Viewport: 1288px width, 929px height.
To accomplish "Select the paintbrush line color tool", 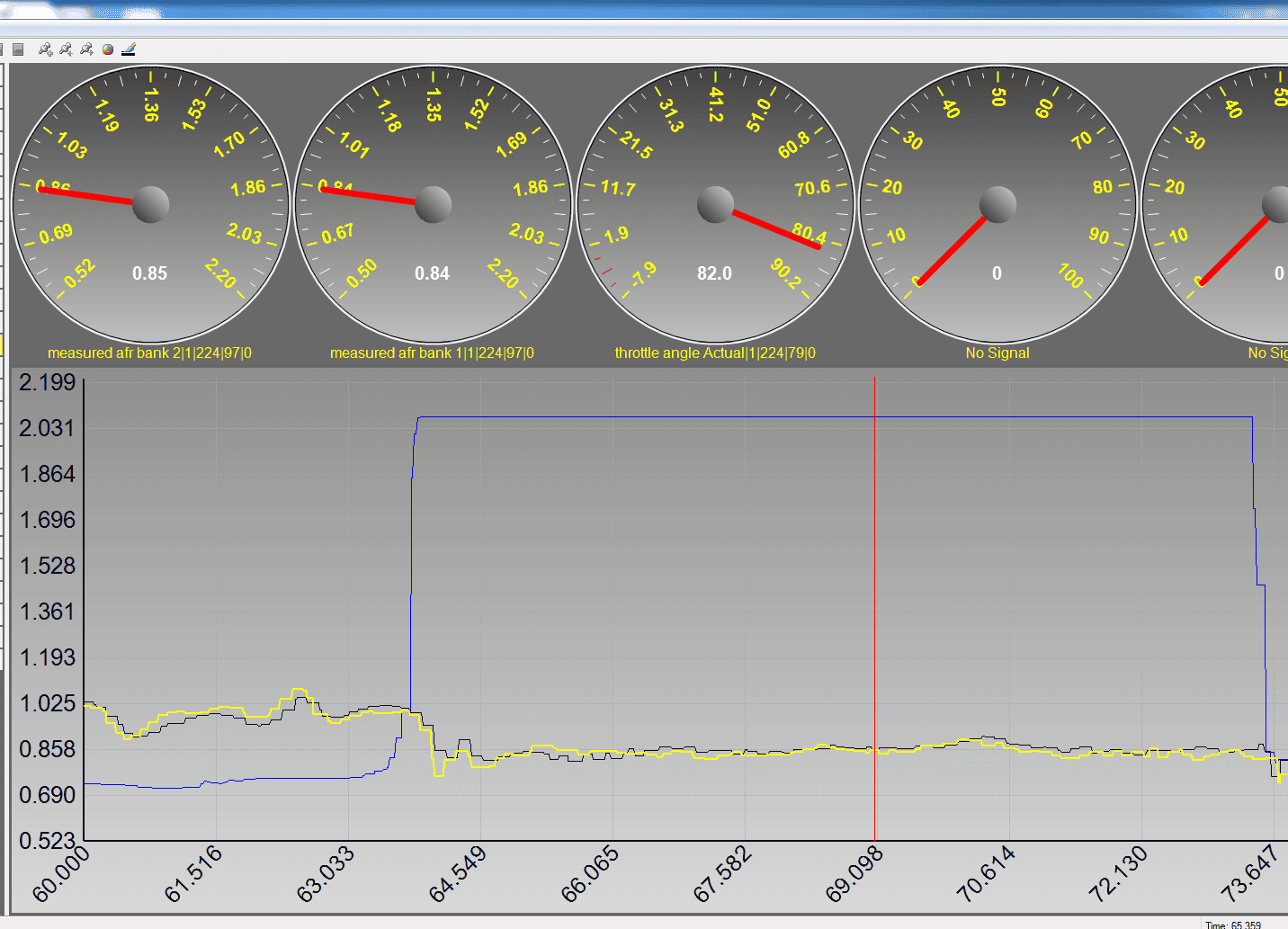I will tap(129, 49).
